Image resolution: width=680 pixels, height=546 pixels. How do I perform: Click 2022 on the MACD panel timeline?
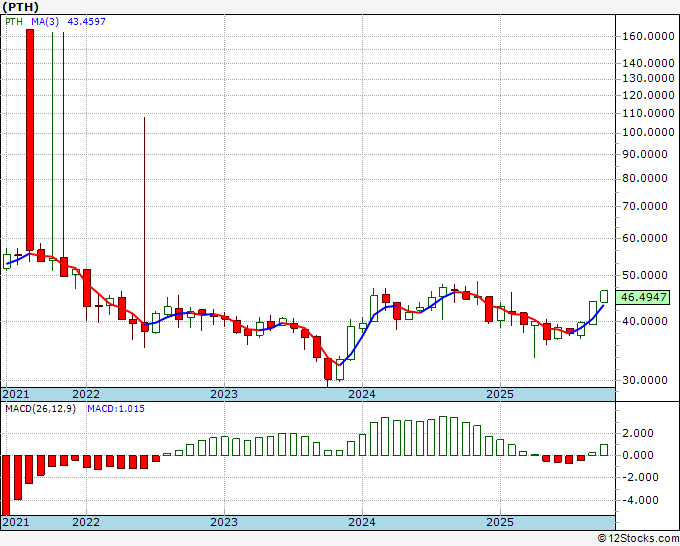(x=86, y=522)
